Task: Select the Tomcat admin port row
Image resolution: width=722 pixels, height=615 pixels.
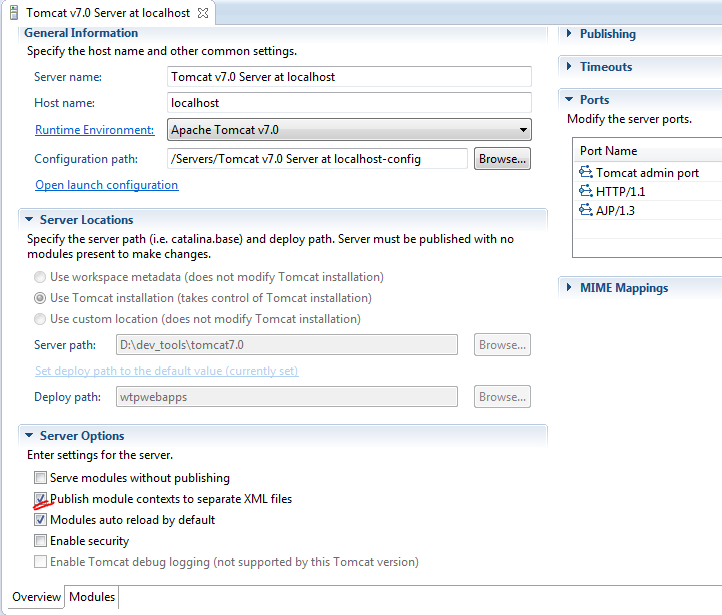Action: pyautogui.click(x=648, y=173)
